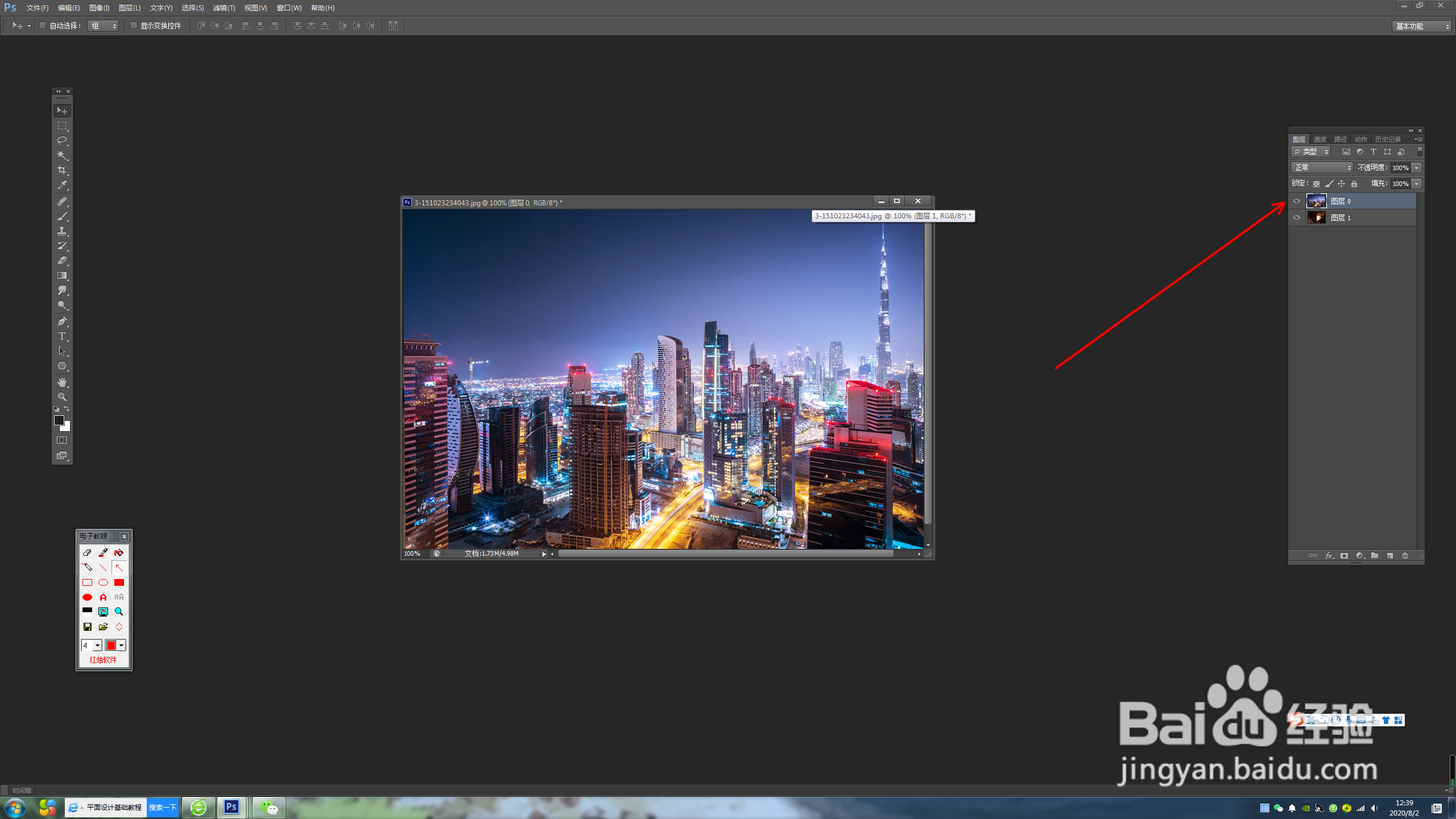This screenshot has width=1456, height=819.
Task: Expand the opacity 不透明度 dropdown arrow
Action: coord(1417,168)
